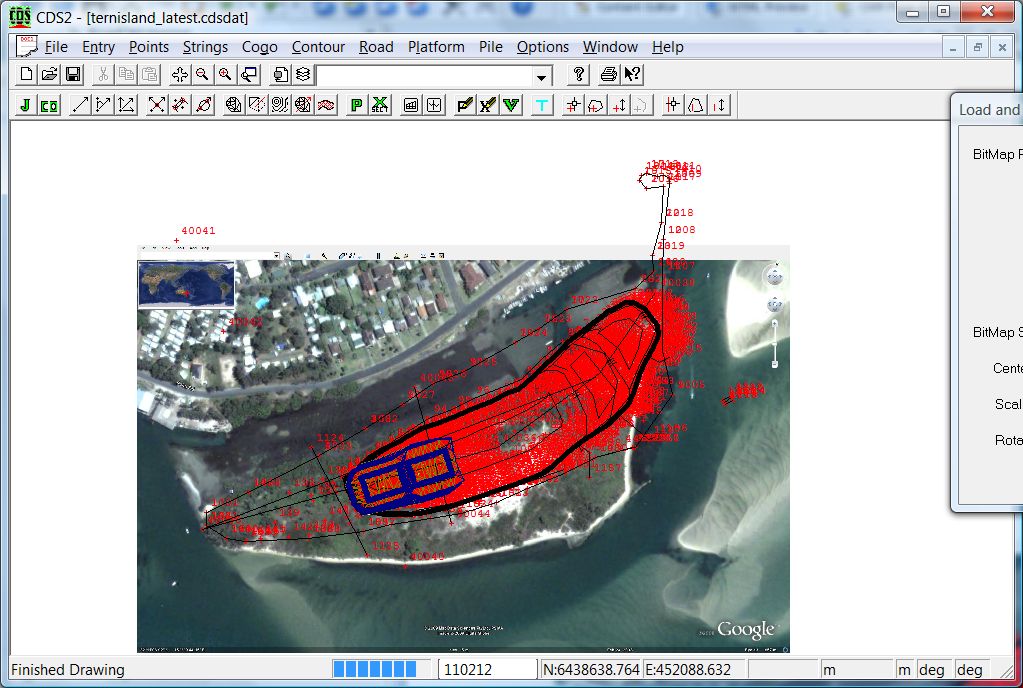1023x688 pixels.
Task: Open the Platform menu
Action: 436,47
